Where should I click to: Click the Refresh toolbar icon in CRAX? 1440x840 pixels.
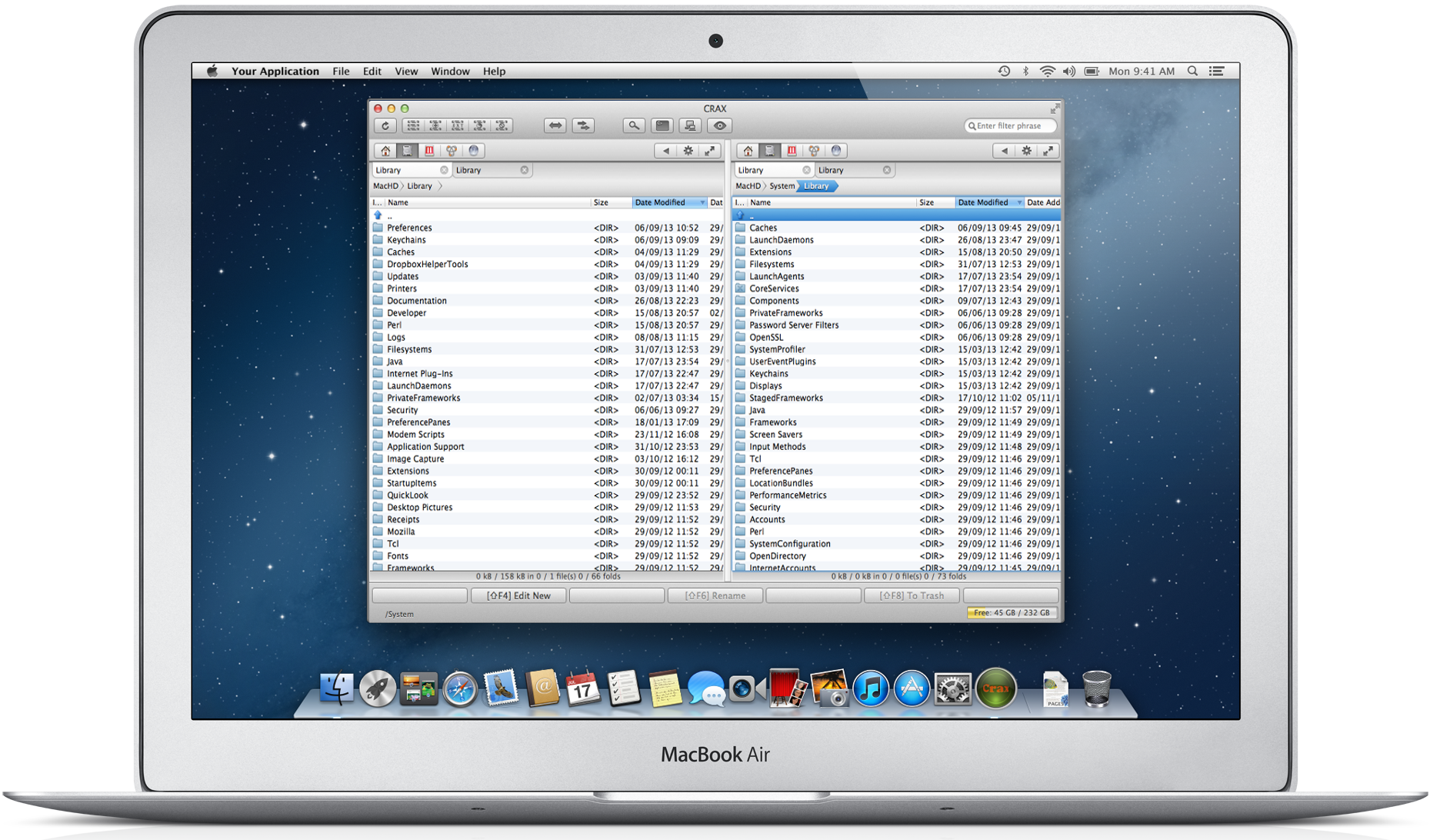pyautogui.click(x=385, y=125)
